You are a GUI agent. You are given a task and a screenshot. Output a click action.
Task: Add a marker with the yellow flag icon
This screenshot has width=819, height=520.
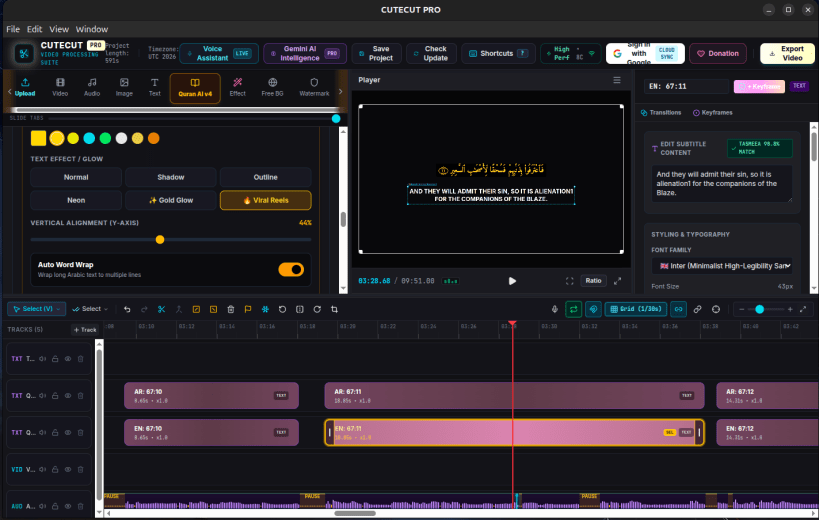(248, 309)
